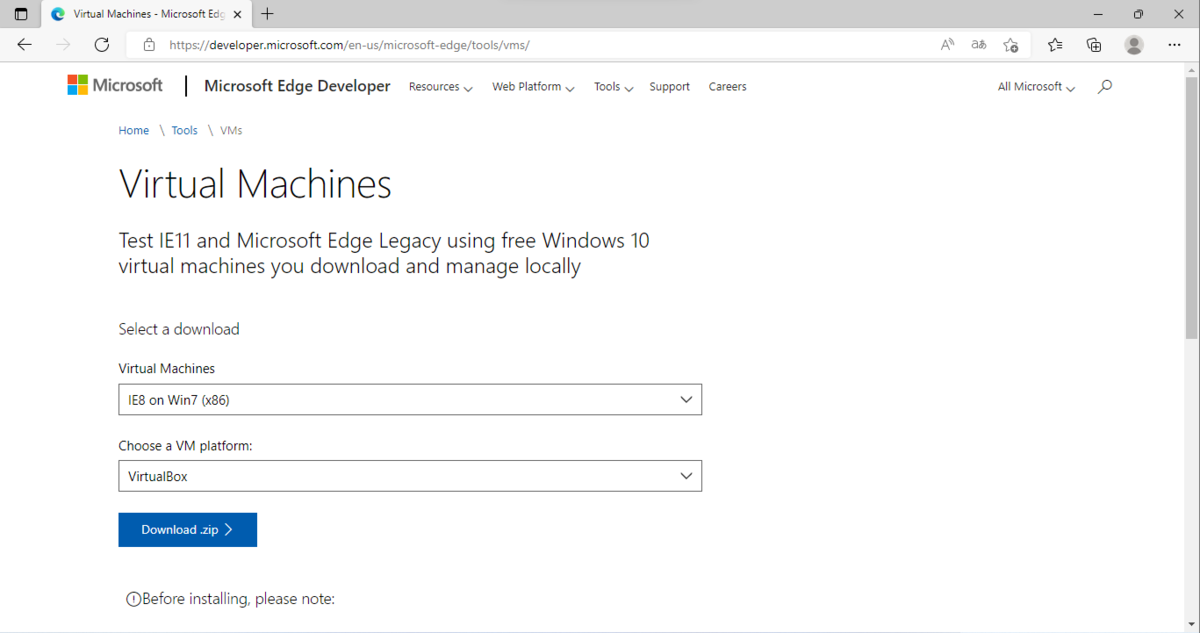Screen dimensions: 1200x633
Task: Open the user profile avatar icon
Action: [x=1134, y=45]
